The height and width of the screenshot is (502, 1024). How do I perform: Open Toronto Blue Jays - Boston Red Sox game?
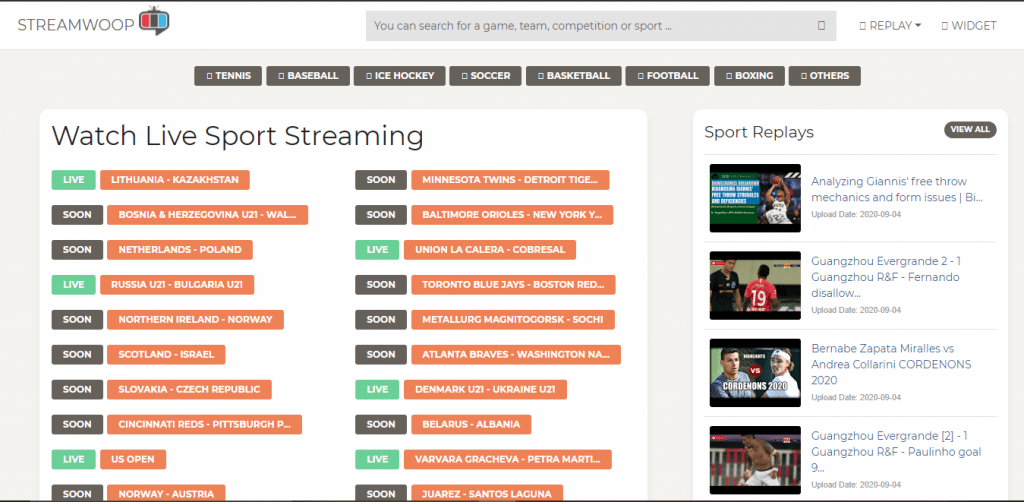[513, 285]
